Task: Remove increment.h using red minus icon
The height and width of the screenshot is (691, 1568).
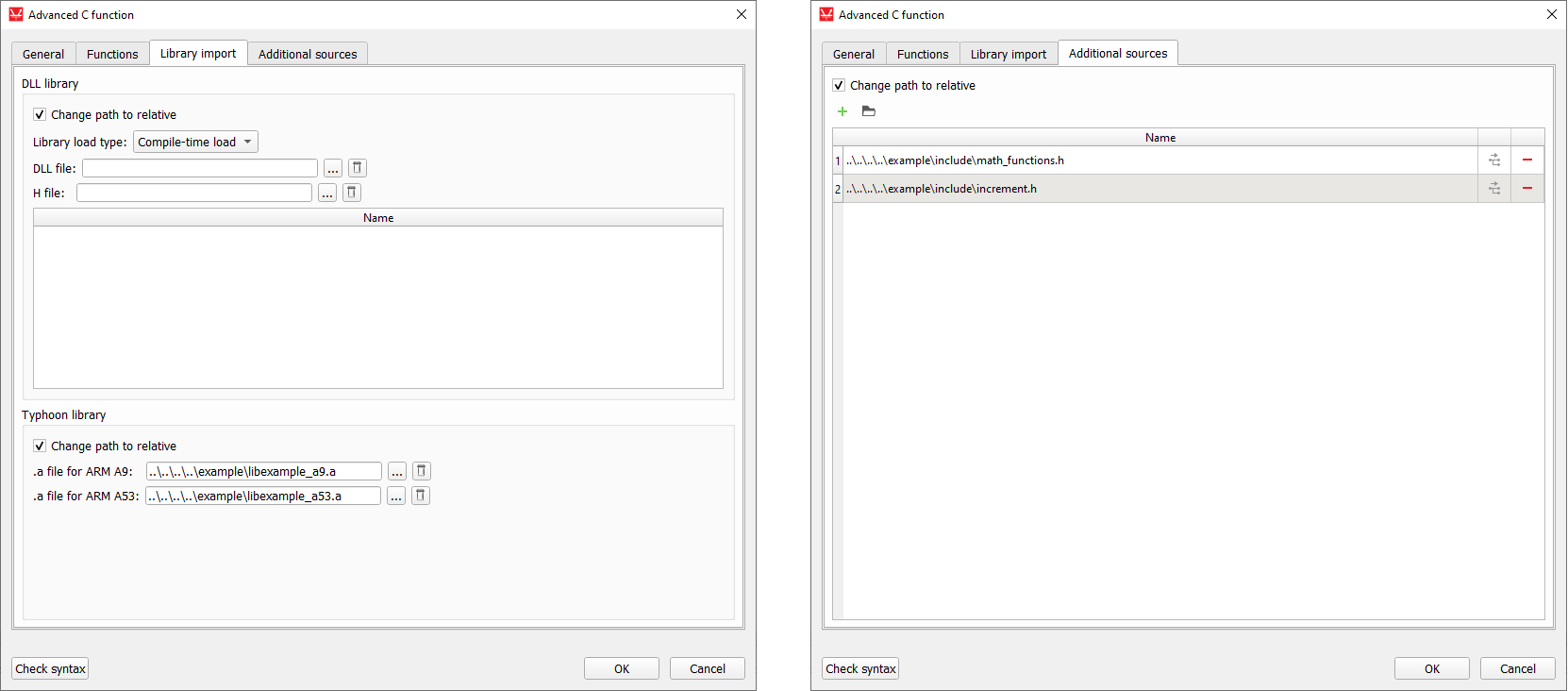Action: coord(1526,189)
